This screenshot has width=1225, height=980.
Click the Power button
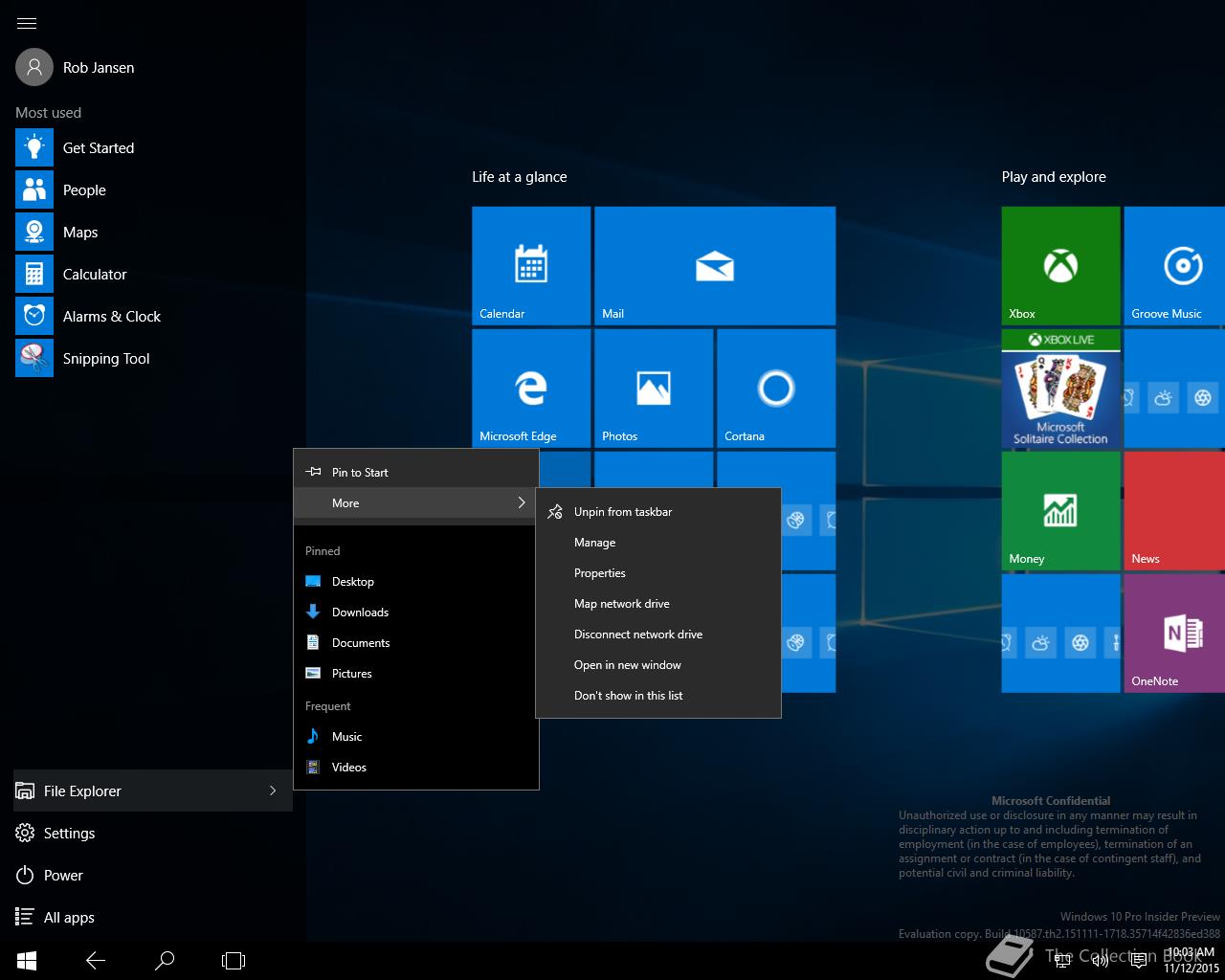tap(153, 875)
